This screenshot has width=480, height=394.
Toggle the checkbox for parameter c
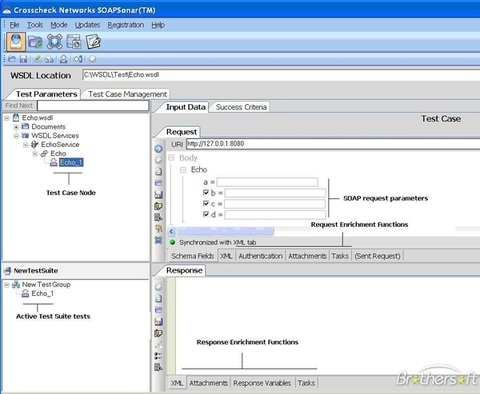[206, 203]
